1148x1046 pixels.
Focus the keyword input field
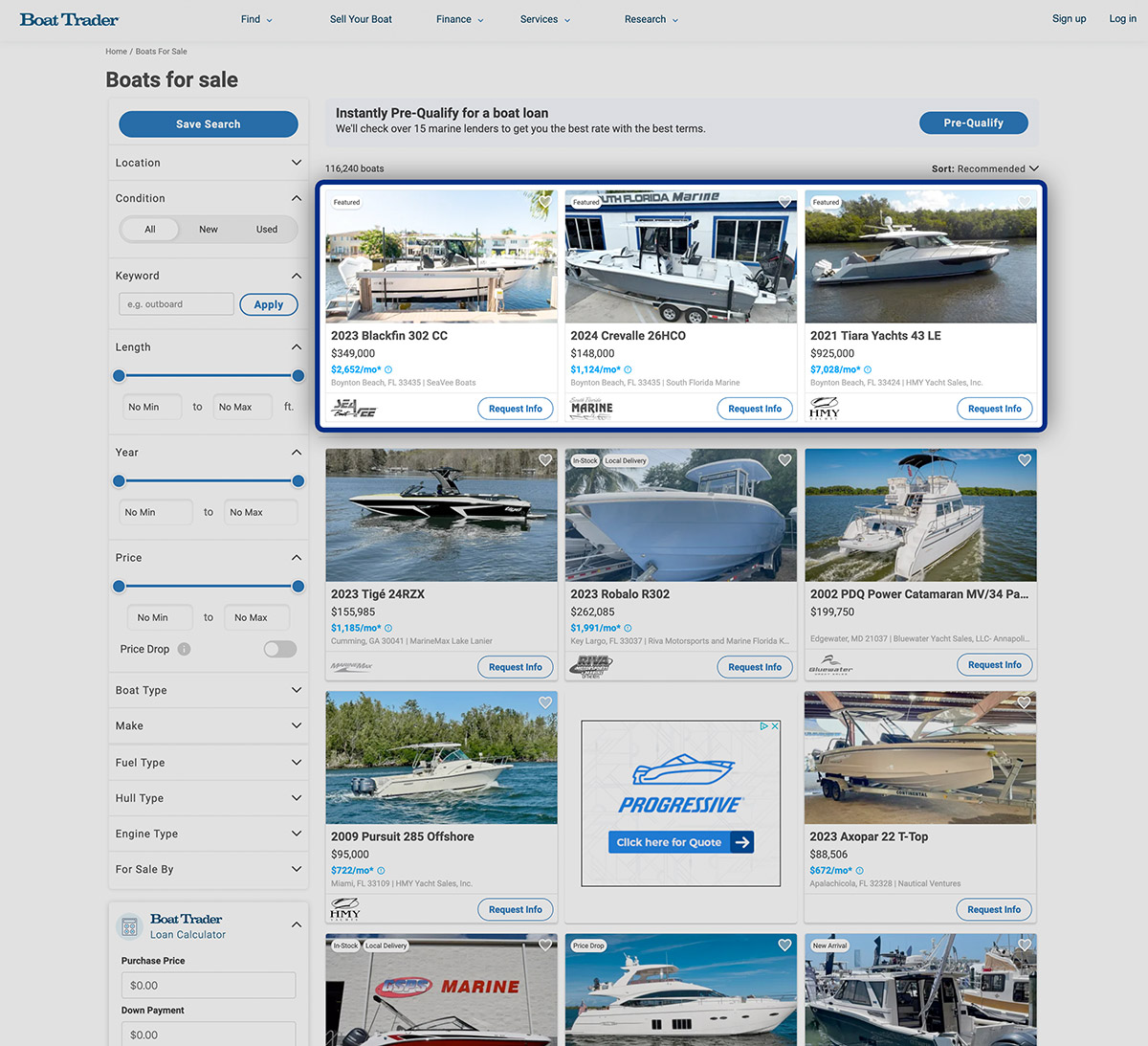pyautogui.click(x=176, y=304)
